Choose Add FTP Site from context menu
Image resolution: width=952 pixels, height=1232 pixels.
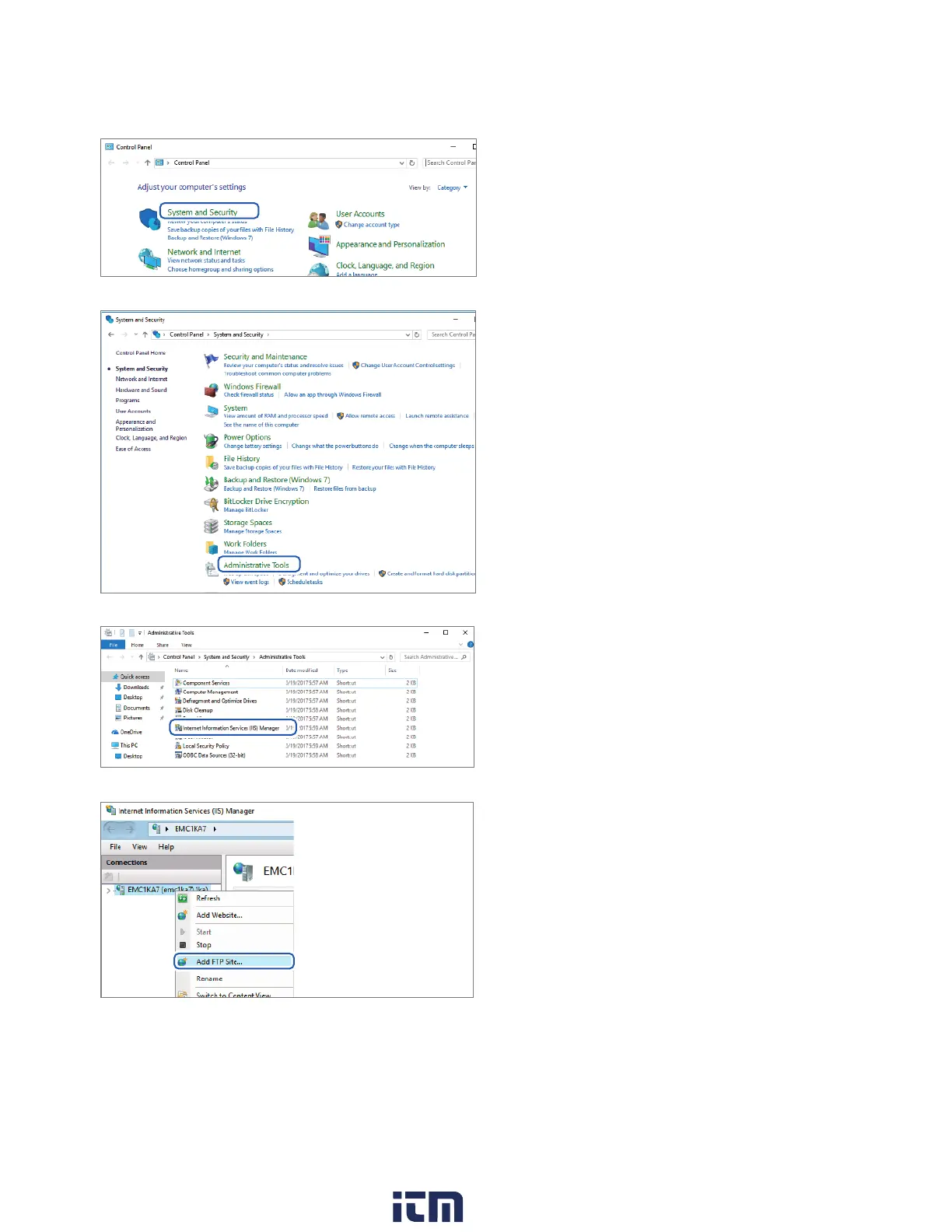[234, 962]
